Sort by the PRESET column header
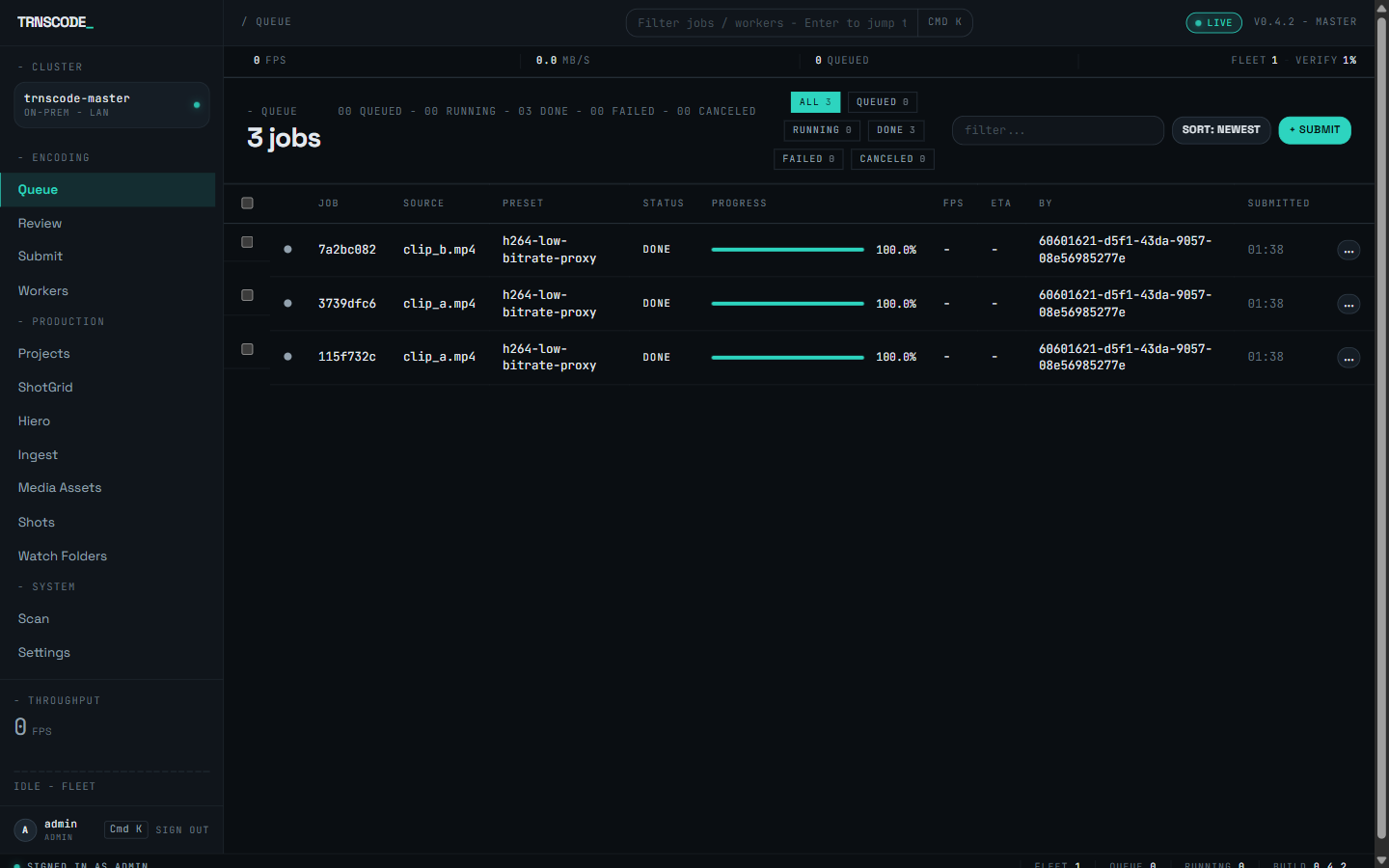The image size is (1389, 868). (x=523, y=203)
